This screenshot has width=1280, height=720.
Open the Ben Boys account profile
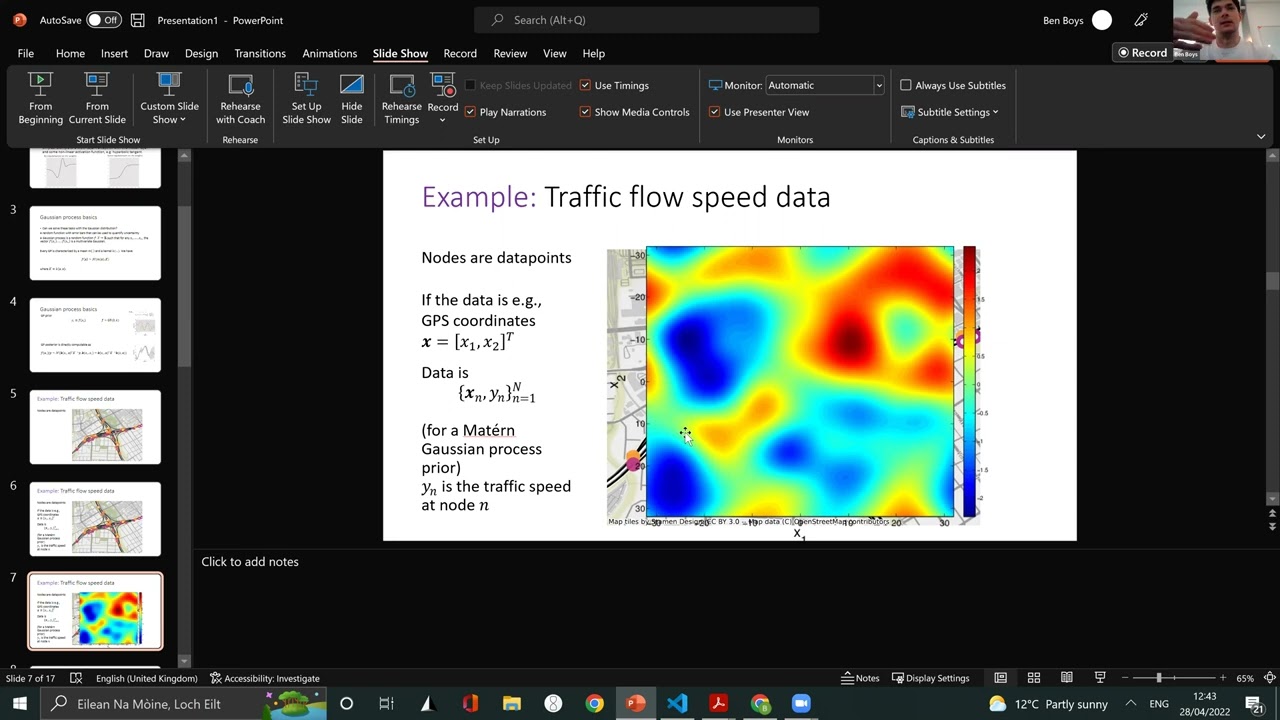coord(1076,20)
